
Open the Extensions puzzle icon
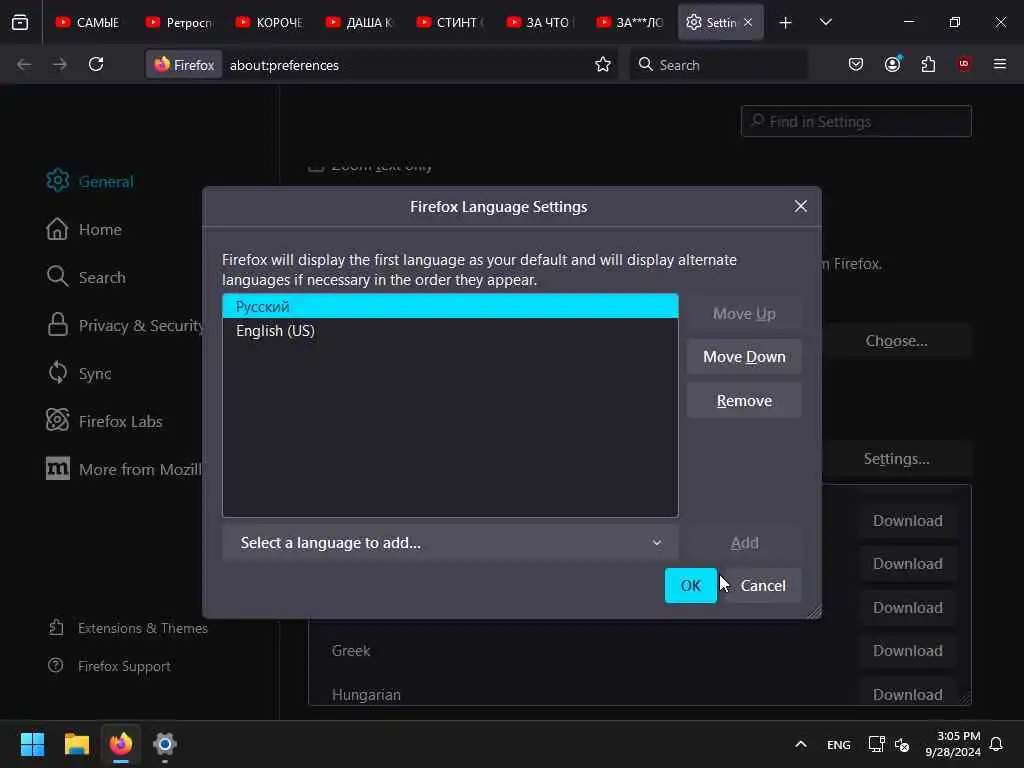point(928,64)
